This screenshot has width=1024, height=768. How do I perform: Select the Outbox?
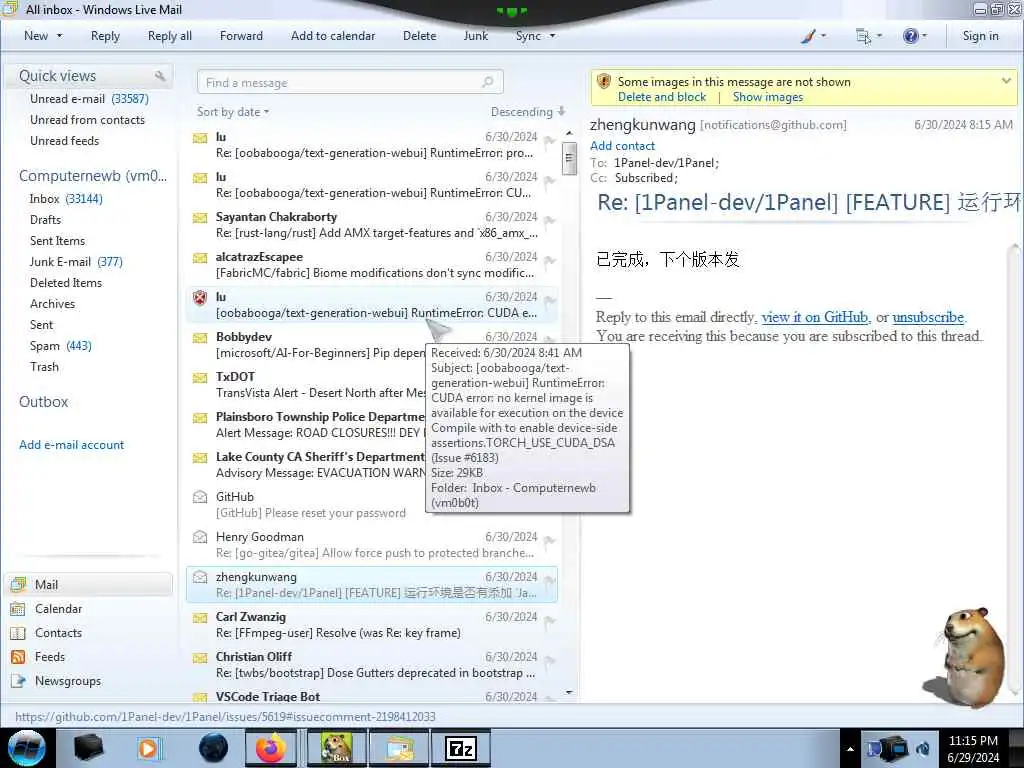coord(43,402)
